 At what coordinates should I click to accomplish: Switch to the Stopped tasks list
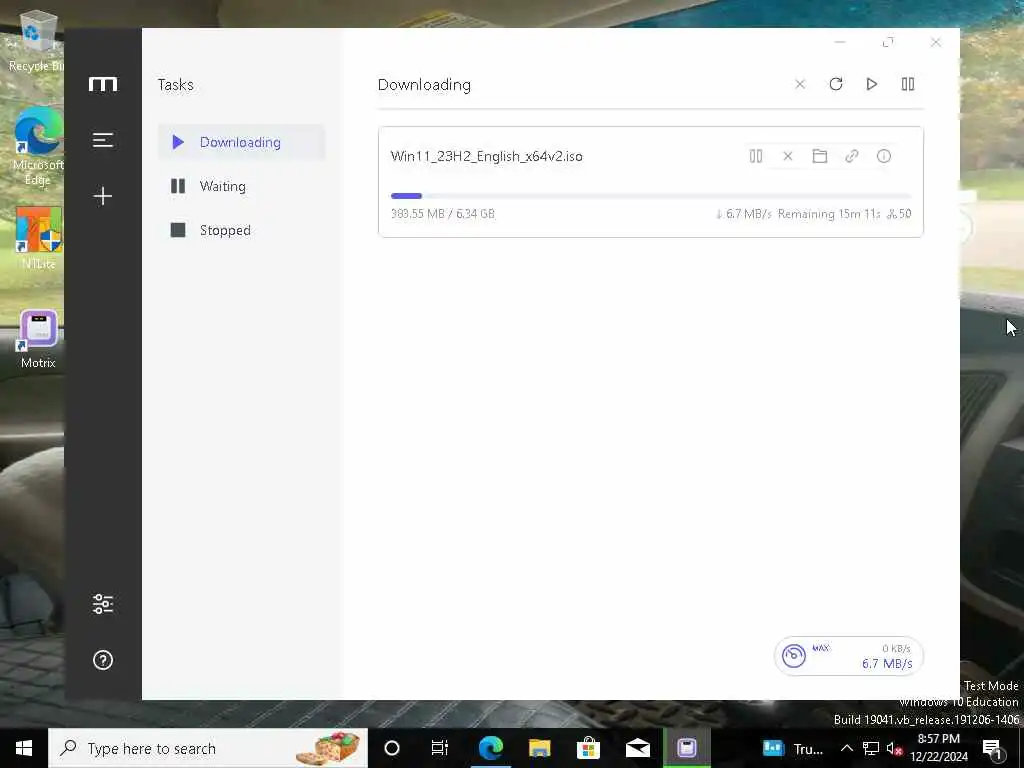[x=241, y=230]
